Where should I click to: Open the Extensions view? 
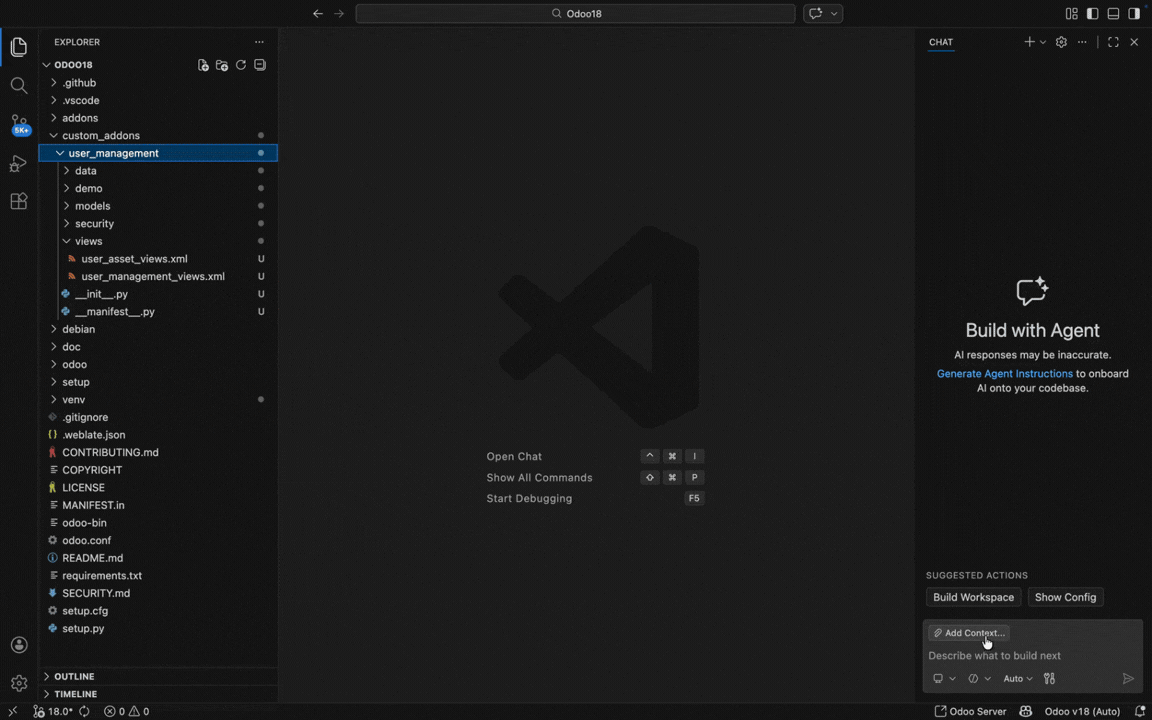coord(19,201)
